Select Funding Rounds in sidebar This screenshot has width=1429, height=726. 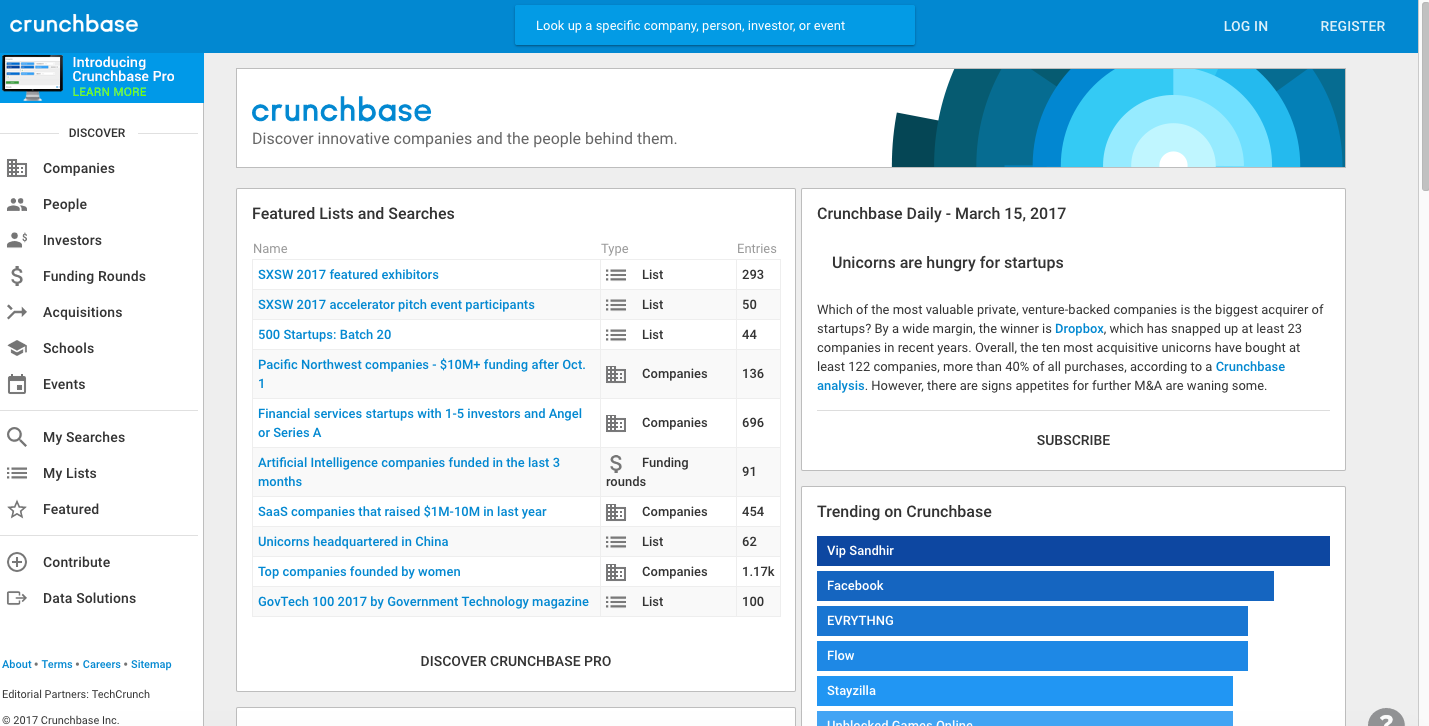point(94,276)
